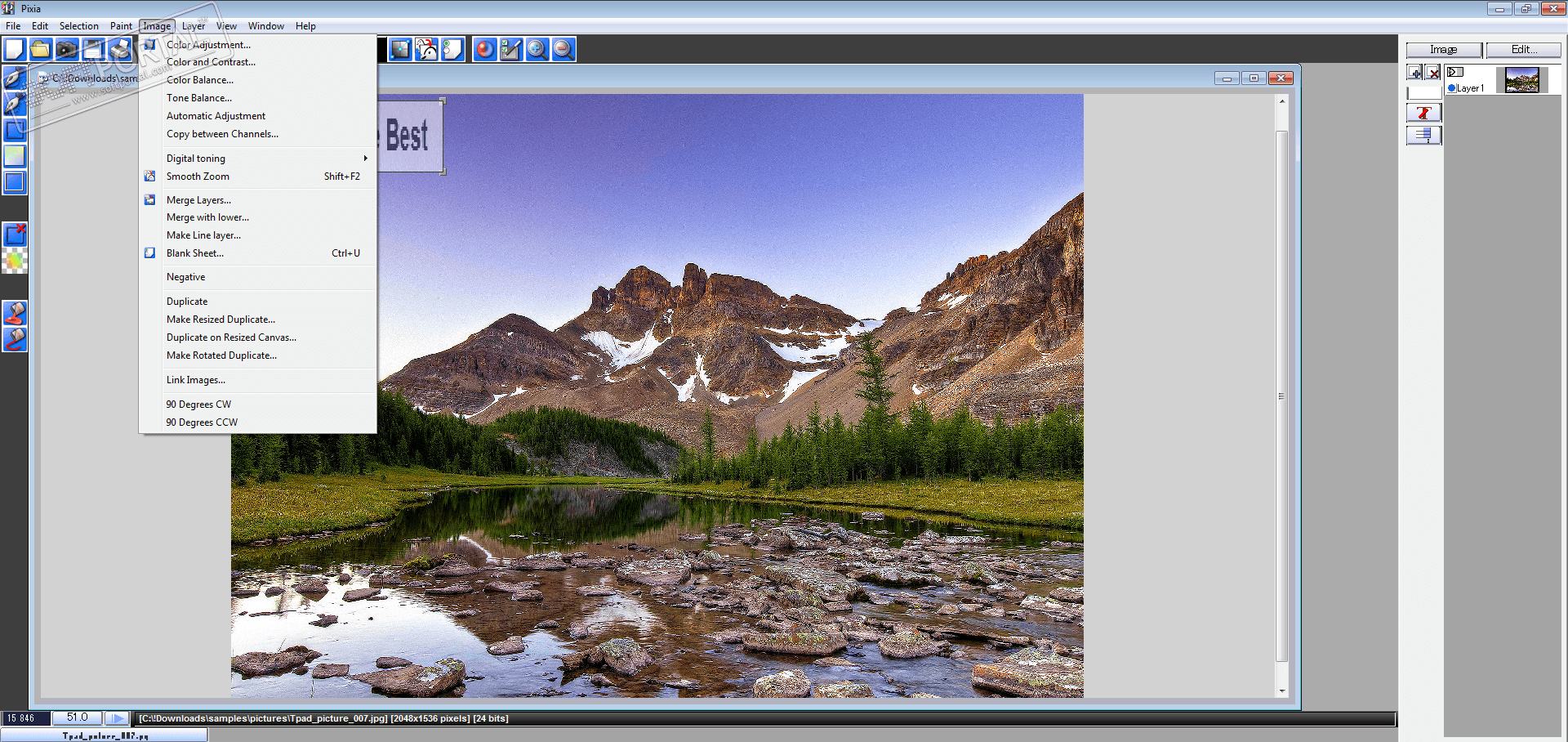
Task: Choose Color Balance... menu item
Action: 257,80
